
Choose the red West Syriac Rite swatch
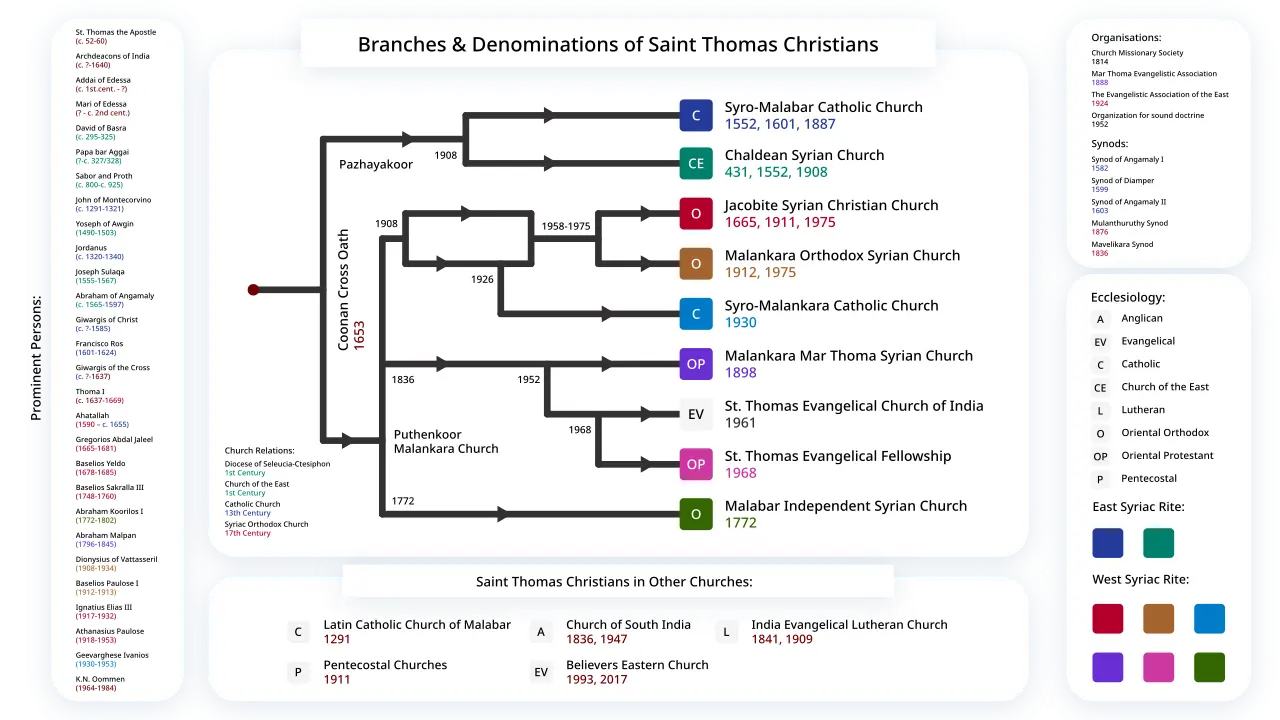pos(1108,618)
